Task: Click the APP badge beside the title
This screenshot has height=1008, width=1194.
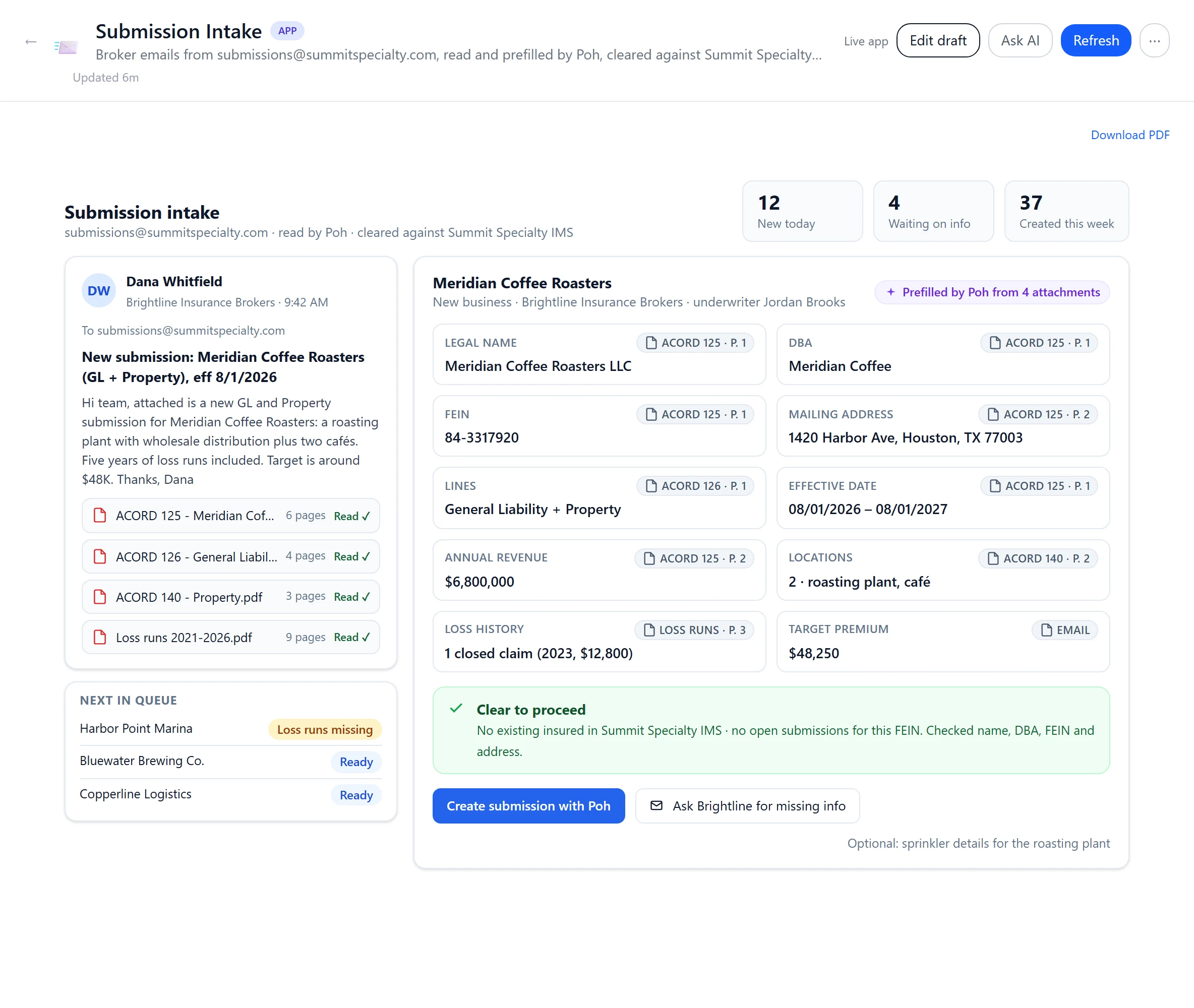Action: [x=287, y=31]
